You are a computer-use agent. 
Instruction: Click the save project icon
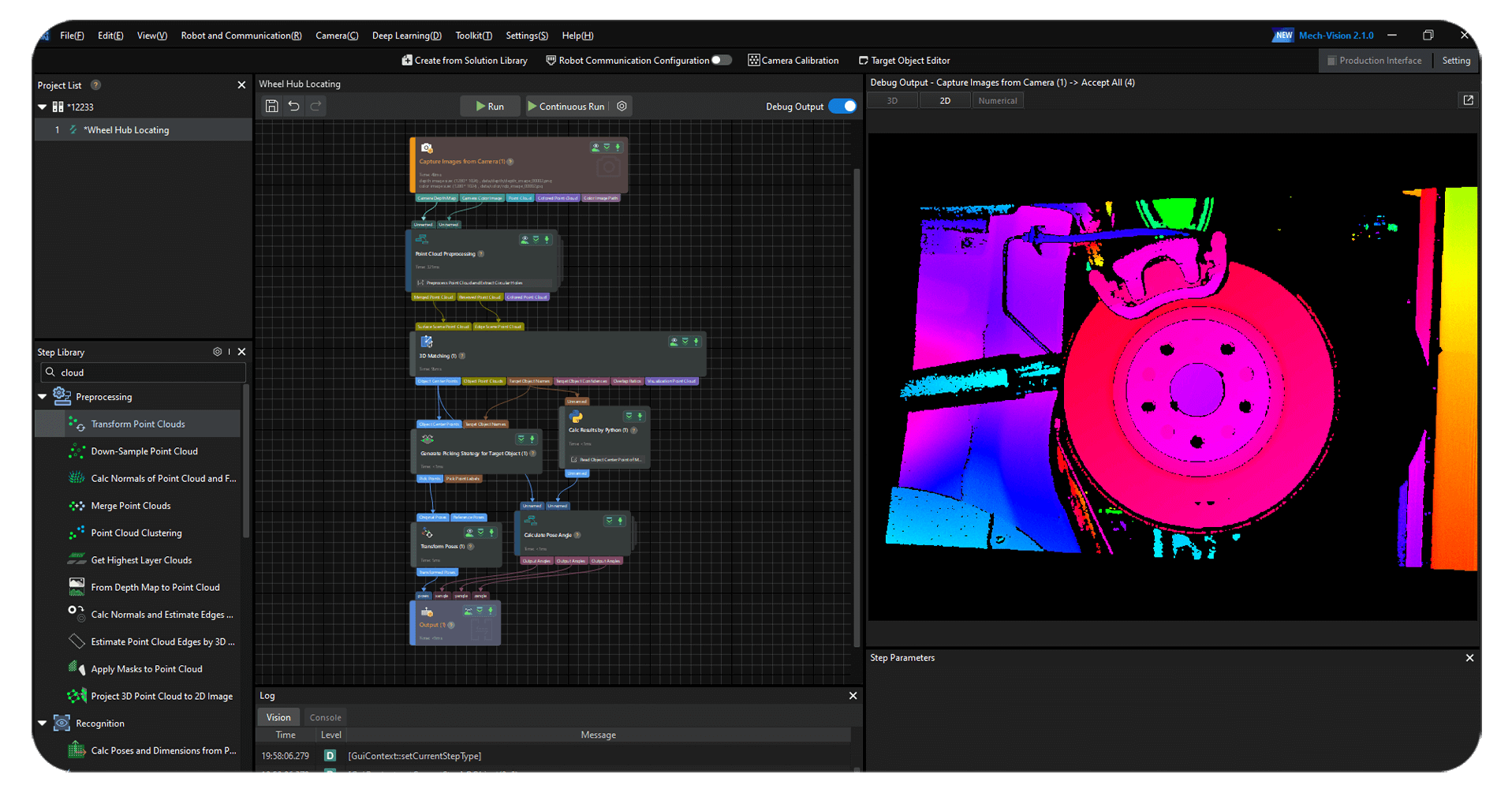coord(271,106)
